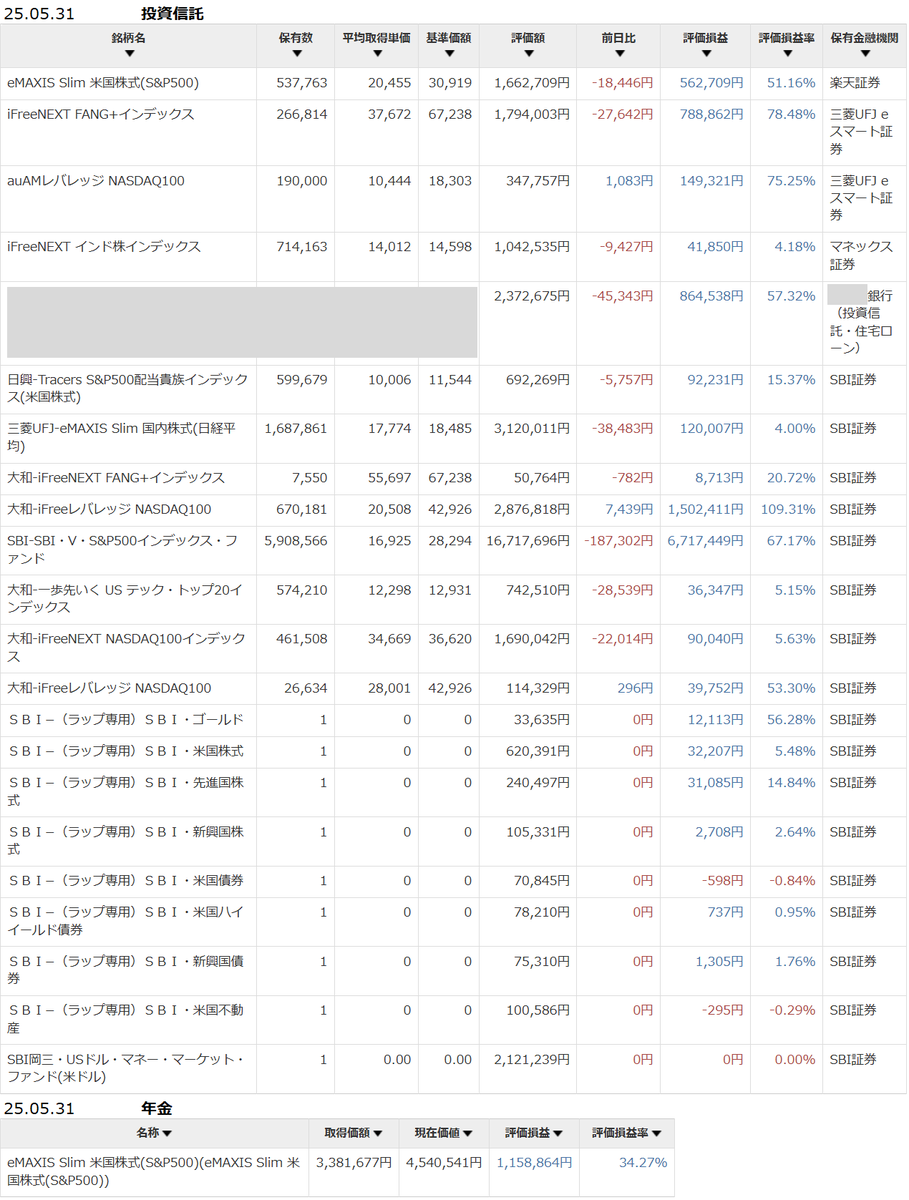Select pension eMAXIS Slim 米国株式 name cell

[154, 1171]
